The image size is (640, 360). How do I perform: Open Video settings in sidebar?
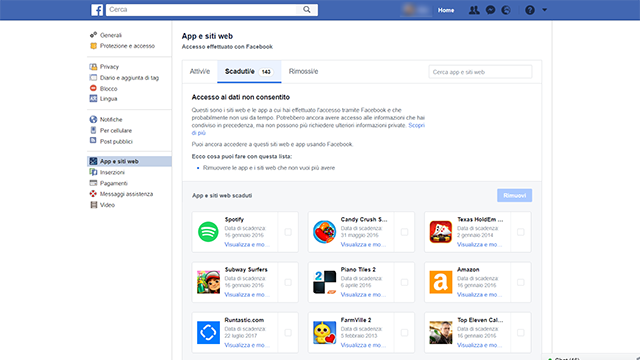coord(107,205)
